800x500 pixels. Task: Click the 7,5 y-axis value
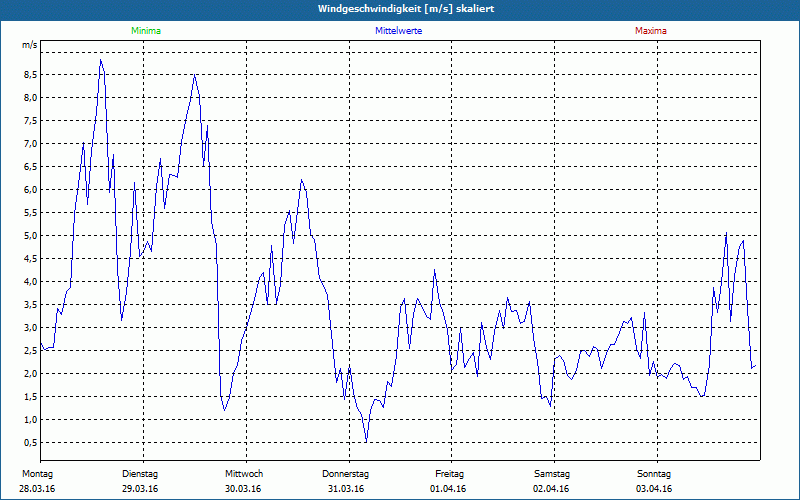click(x=31, y=121)
